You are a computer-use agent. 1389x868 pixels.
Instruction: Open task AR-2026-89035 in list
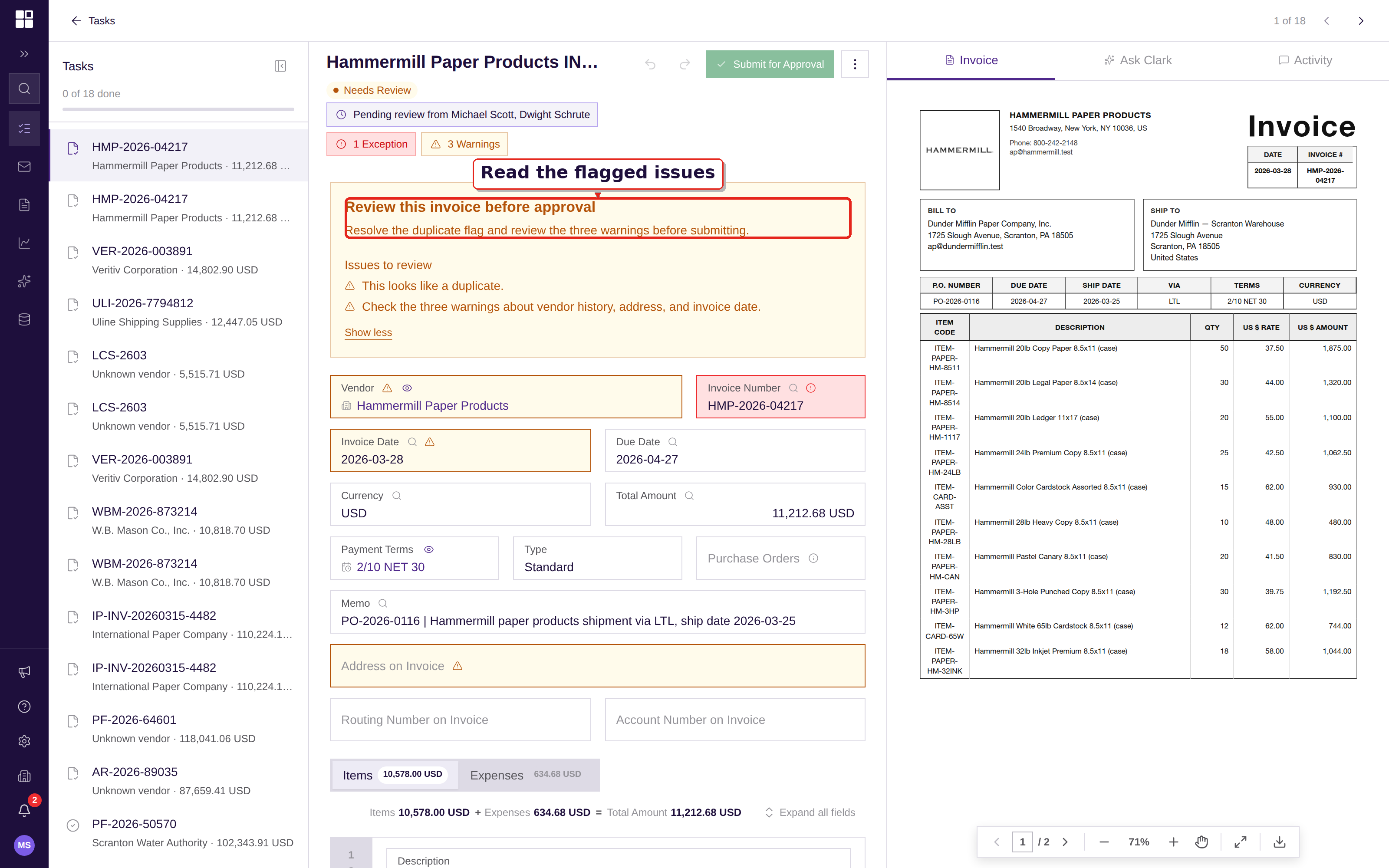point(178,781)
